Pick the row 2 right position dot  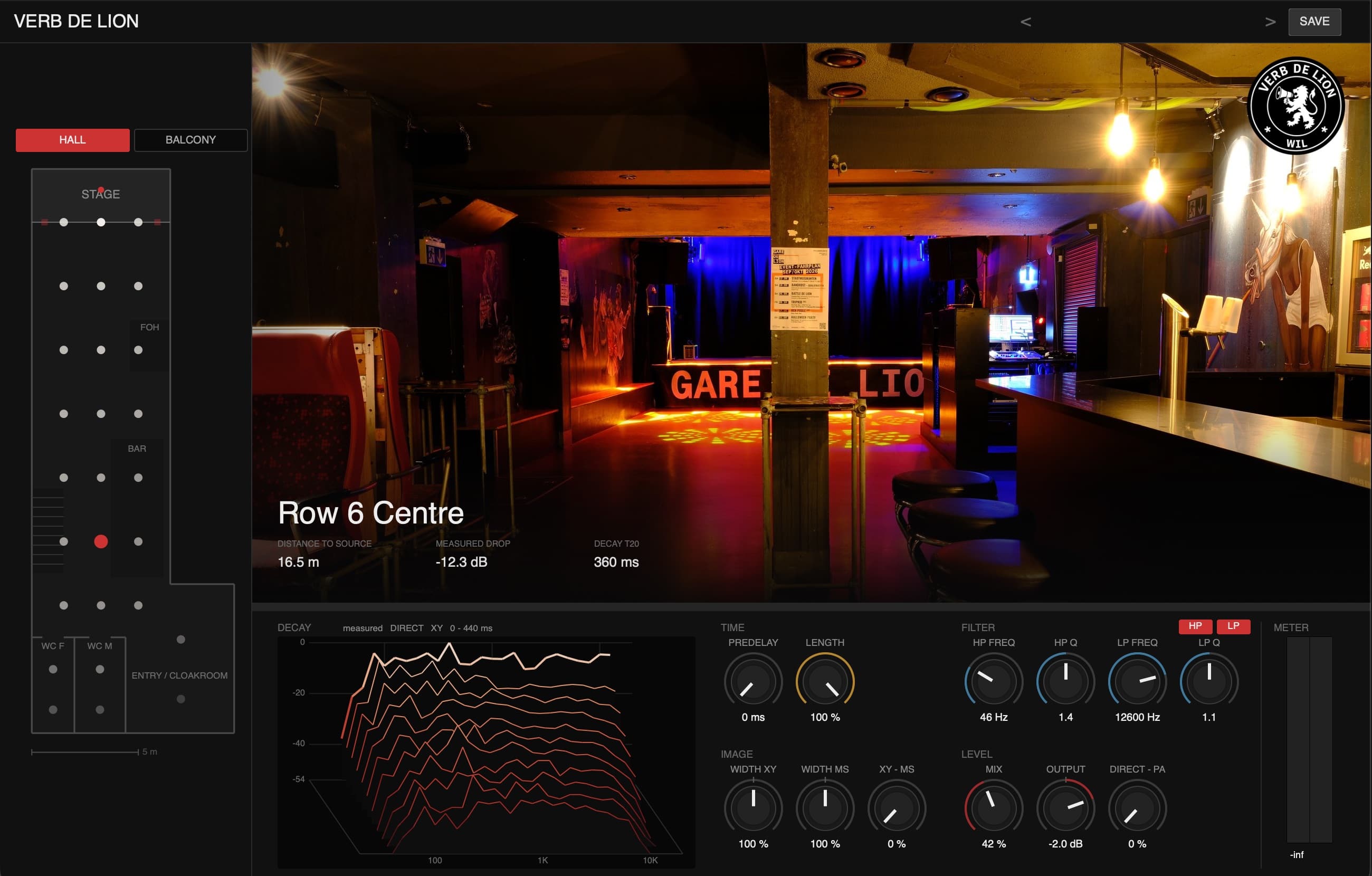point(138,286)
